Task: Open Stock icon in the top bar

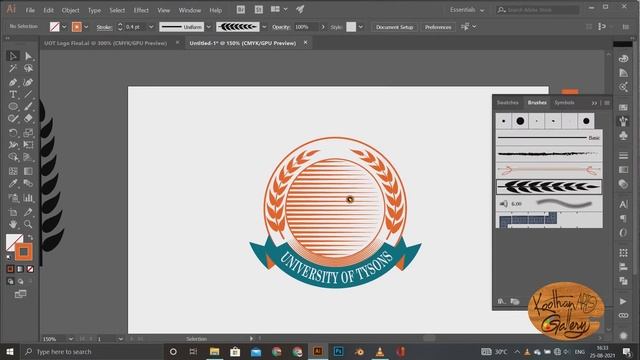Action: (259, 9)
